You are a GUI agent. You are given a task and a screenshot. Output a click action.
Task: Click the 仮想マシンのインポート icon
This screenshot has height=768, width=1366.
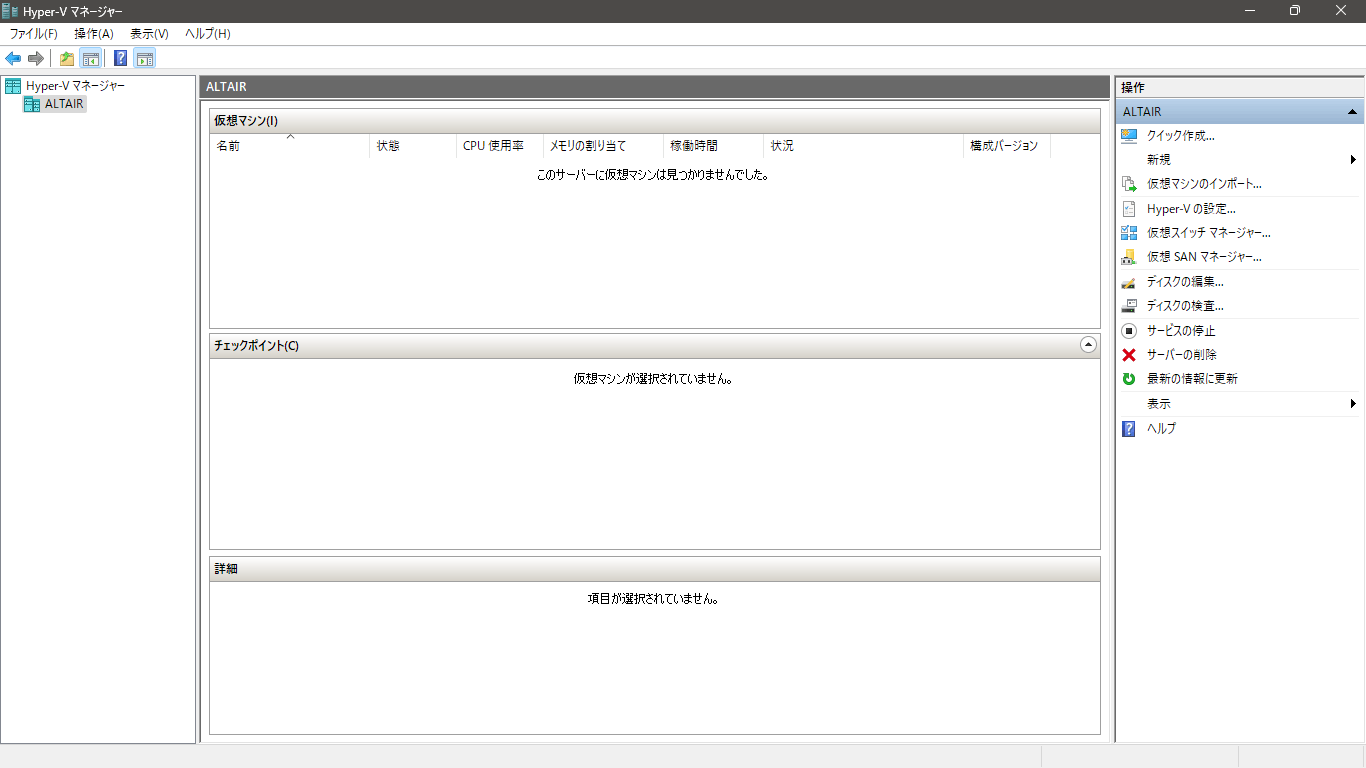click(1129, 184)
